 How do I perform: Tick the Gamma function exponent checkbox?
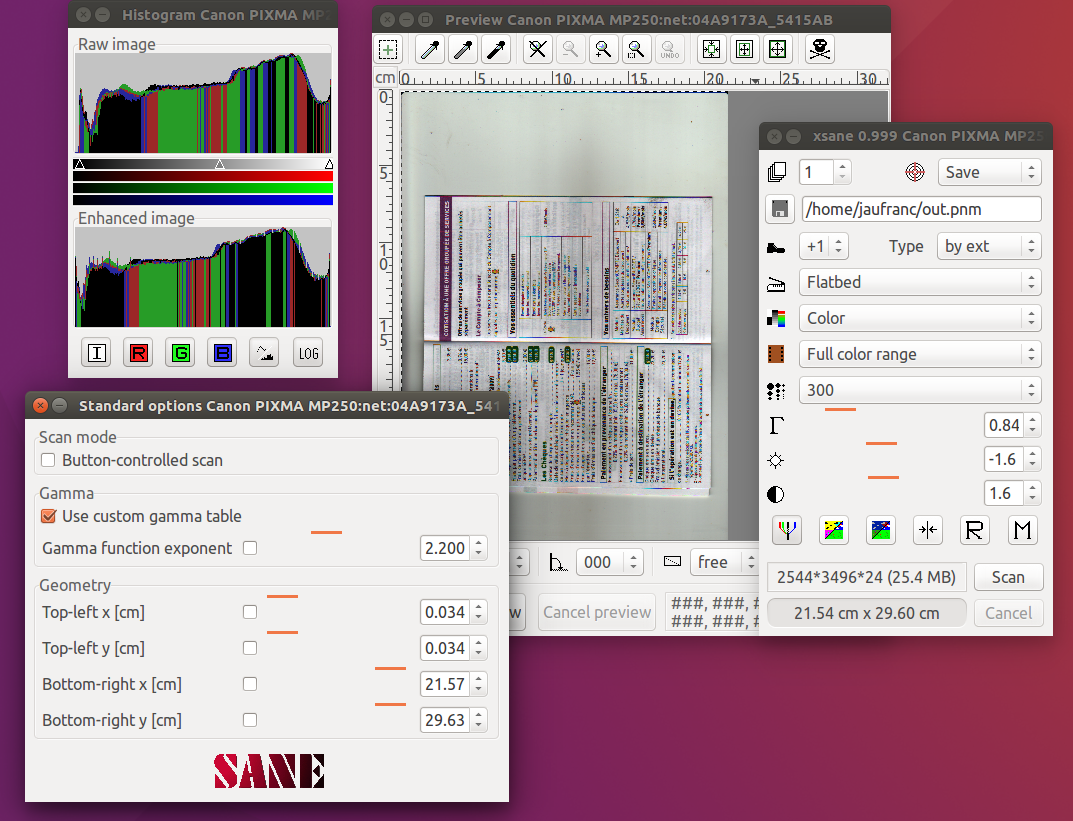click(x=250, y=548)
